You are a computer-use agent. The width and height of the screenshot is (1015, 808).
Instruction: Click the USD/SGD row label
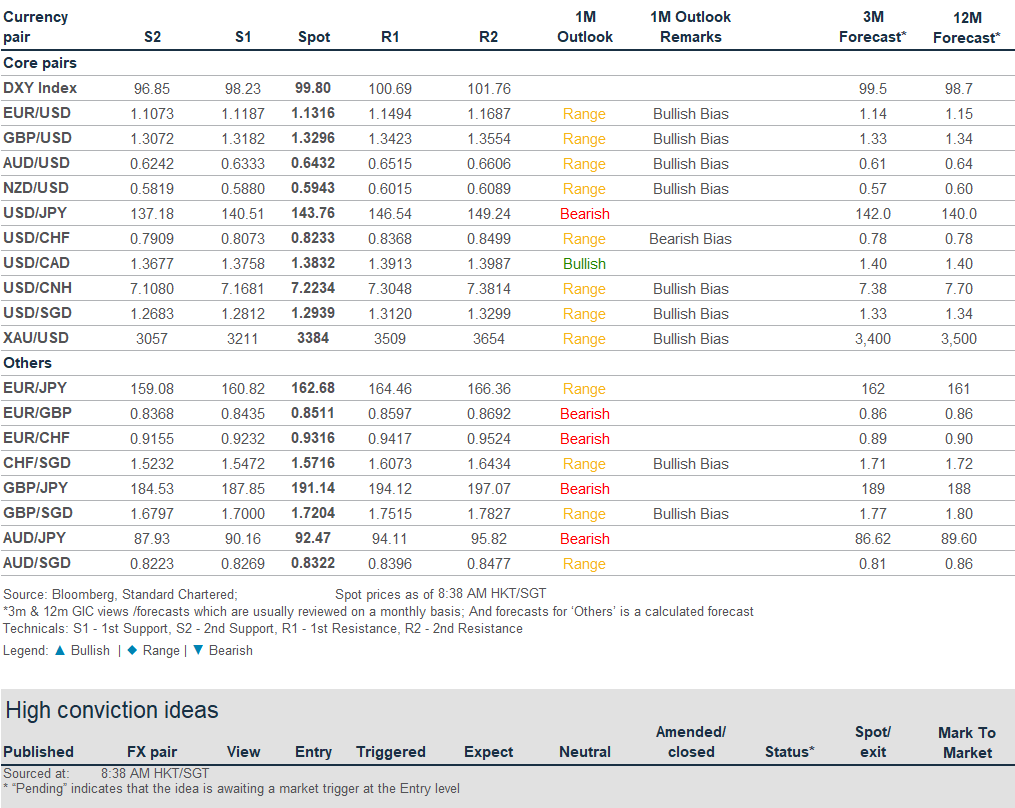pyautogui.click(x=37, y=313)
